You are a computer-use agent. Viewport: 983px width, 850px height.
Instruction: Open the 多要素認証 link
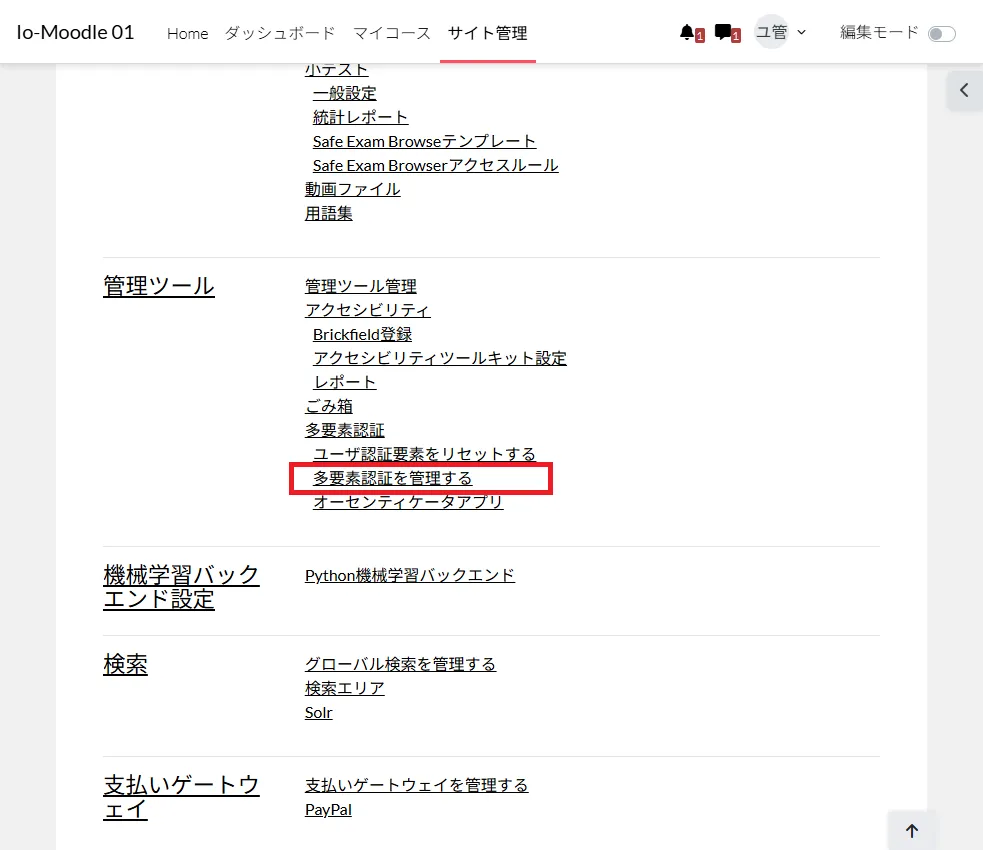[345, 430]
